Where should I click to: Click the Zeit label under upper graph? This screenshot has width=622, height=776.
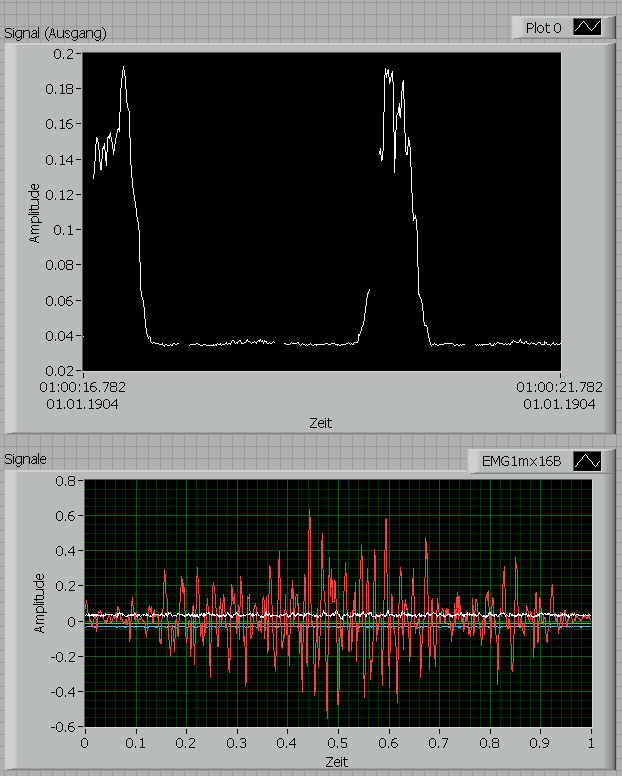pyautogui.click(x=321, y=423)
